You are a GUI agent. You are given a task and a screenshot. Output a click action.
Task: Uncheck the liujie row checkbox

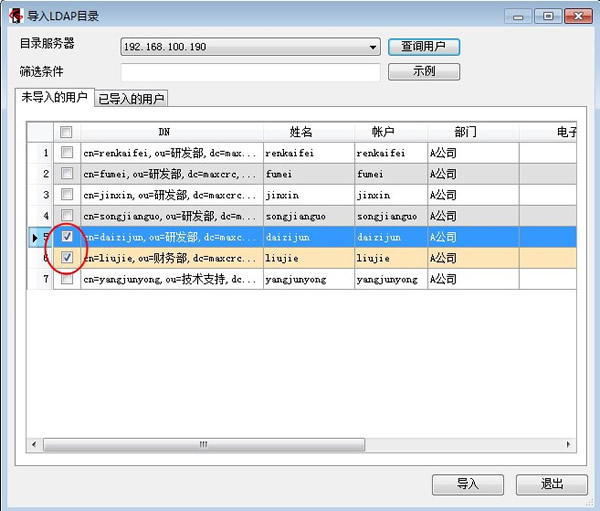click(67, 258)
